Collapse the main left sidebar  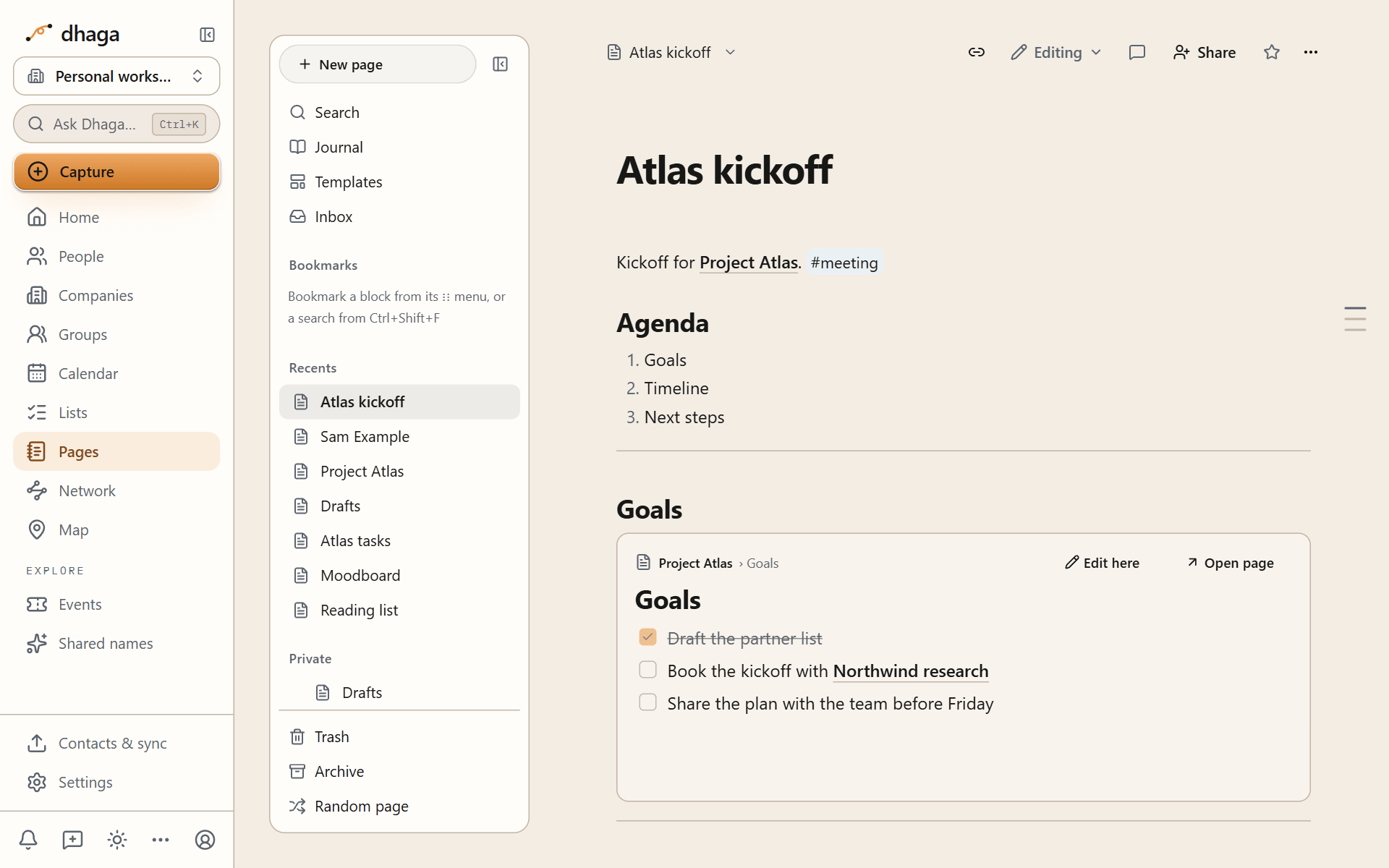click(207, 35)
